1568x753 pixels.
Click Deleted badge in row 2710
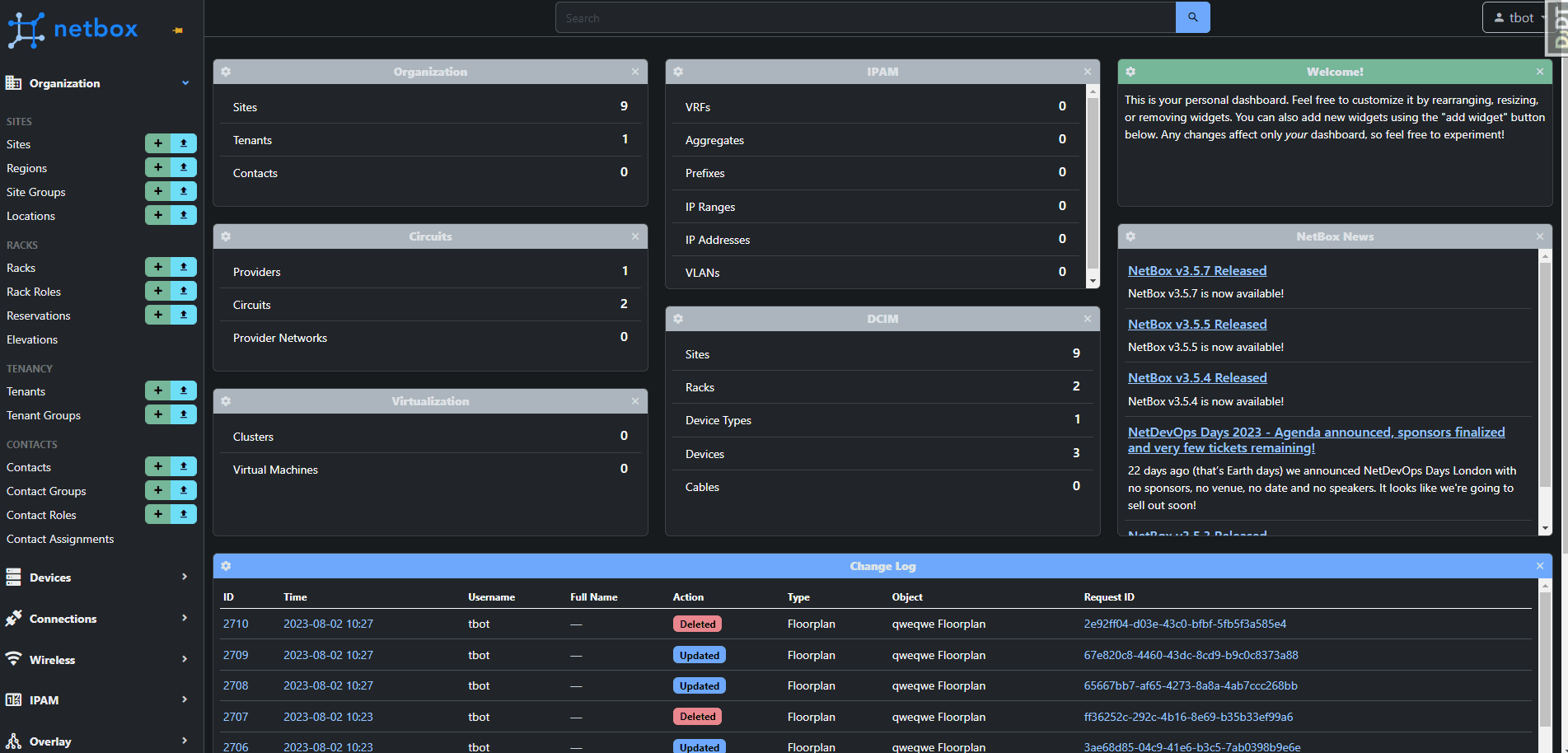[x=697, y=624]
